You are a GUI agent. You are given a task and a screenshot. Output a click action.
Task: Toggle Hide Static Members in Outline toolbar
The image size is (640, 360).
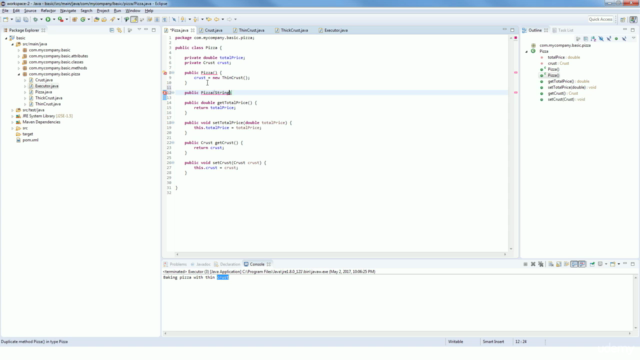pyautogui.click(x=609, y=39)
